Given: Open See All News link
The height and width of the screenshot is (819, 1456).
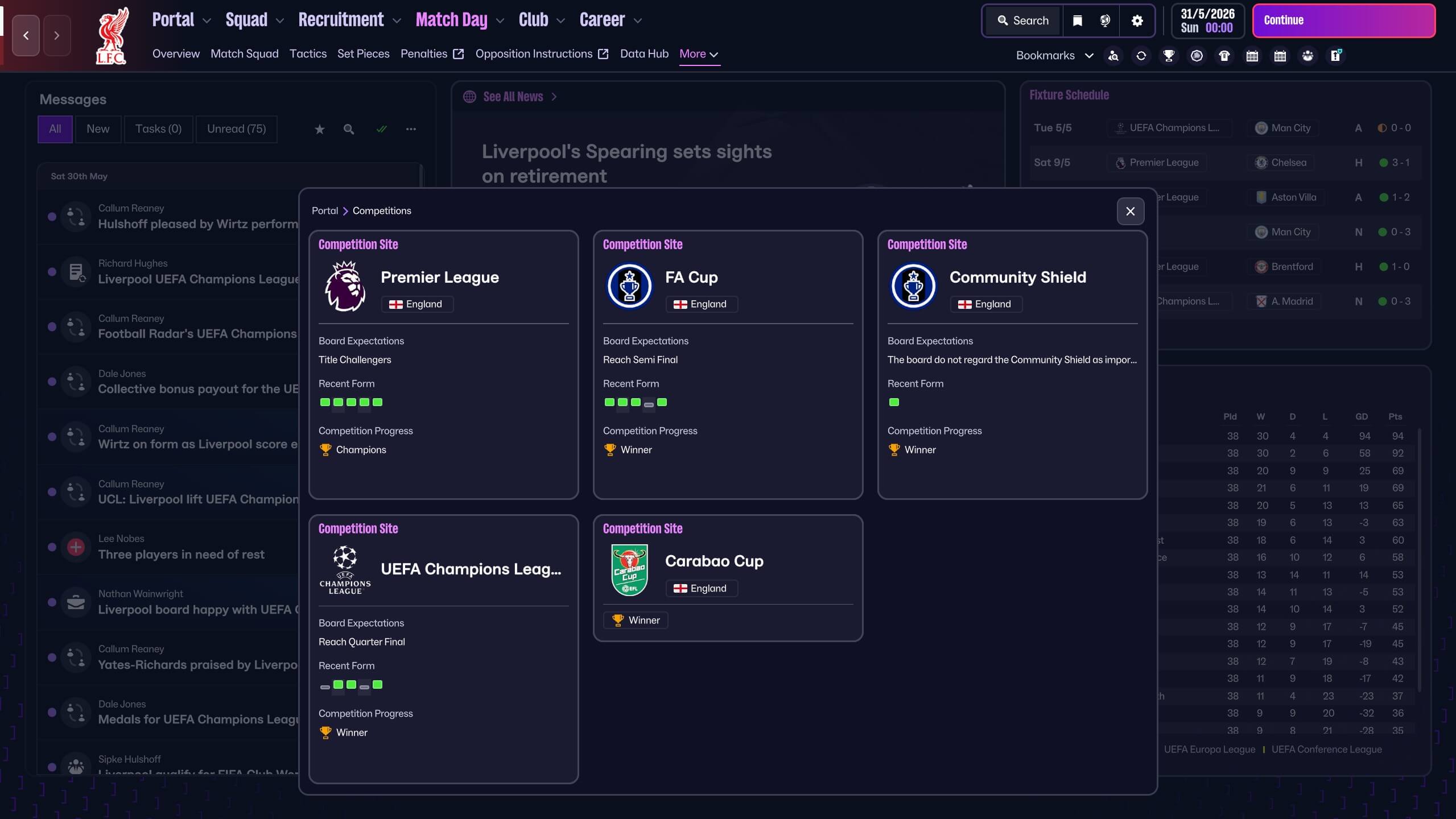Looking at the screenshot, I should click(513, 97).
